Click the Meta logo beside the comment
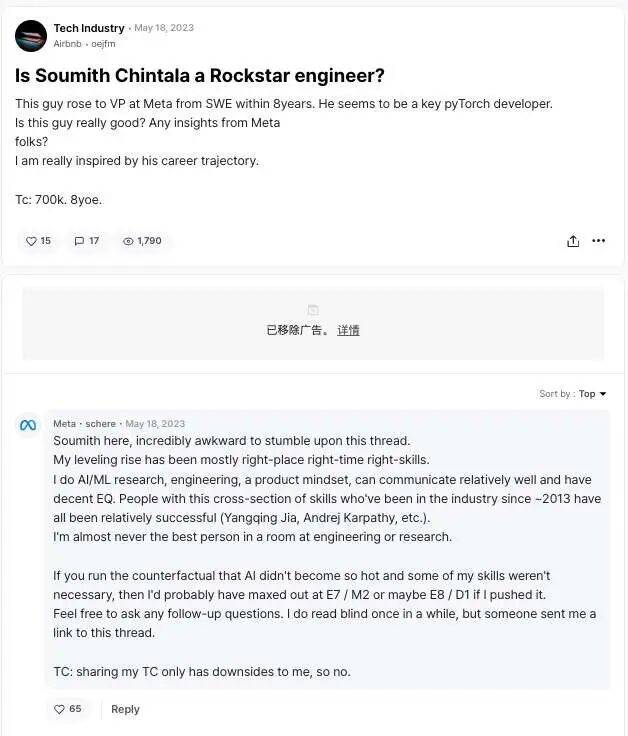Viewport: 628px width, 736px height. pos(28,426)
